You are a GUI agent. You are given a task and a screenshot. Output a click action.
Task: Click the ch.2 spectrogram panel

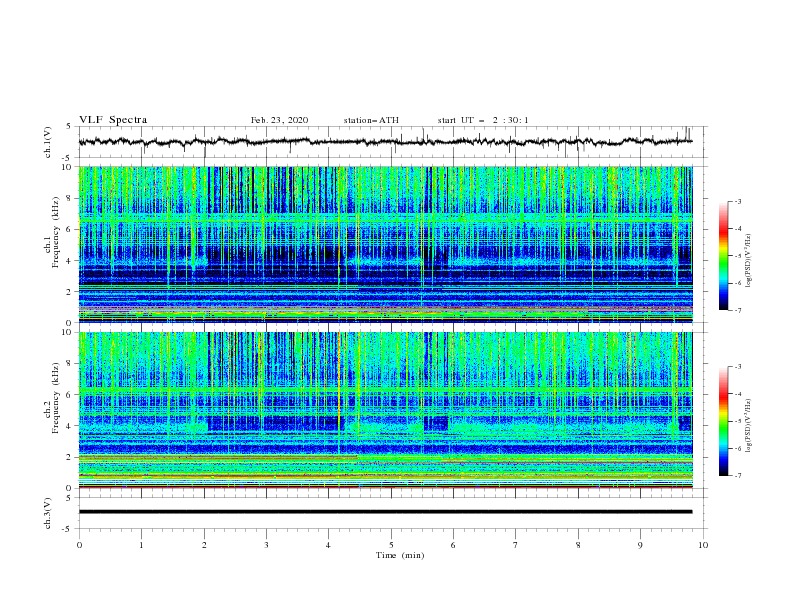point(385,410)
